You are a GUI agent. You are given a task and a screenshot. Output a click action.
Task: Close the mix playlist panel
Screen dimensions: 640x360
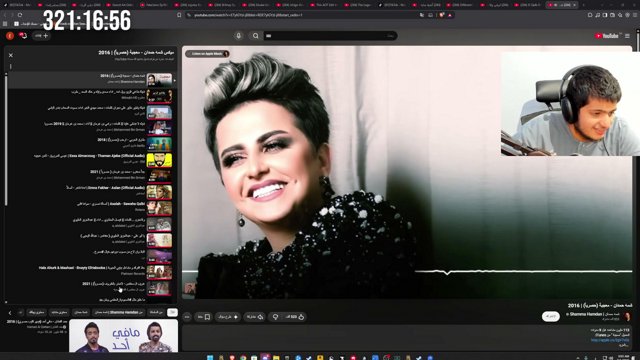[x=11, y=55]
